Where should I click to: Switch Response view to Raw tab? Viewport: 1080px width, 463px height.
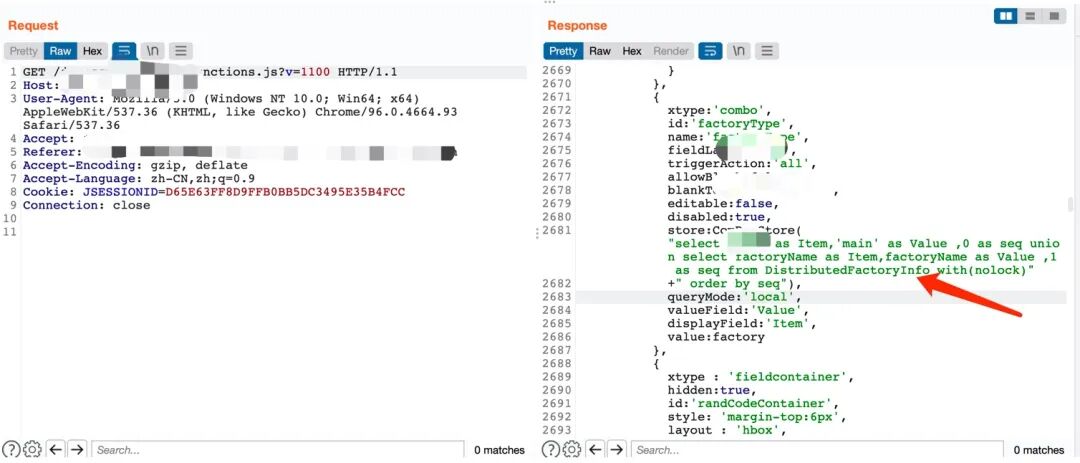tap(600, 51)
